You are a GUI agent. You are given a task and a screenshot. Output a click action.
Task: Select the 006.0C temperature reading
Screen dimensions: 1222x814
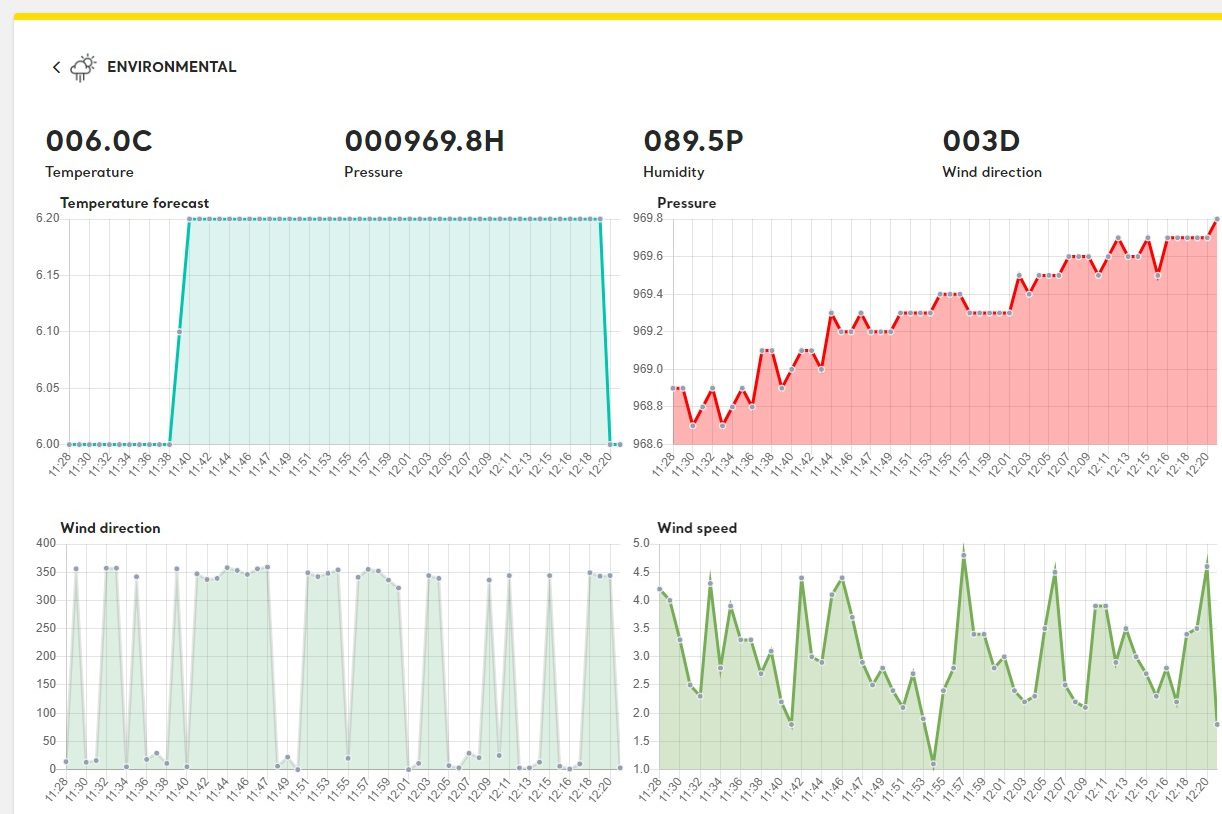pyautogui.click(x=99, y=141)
